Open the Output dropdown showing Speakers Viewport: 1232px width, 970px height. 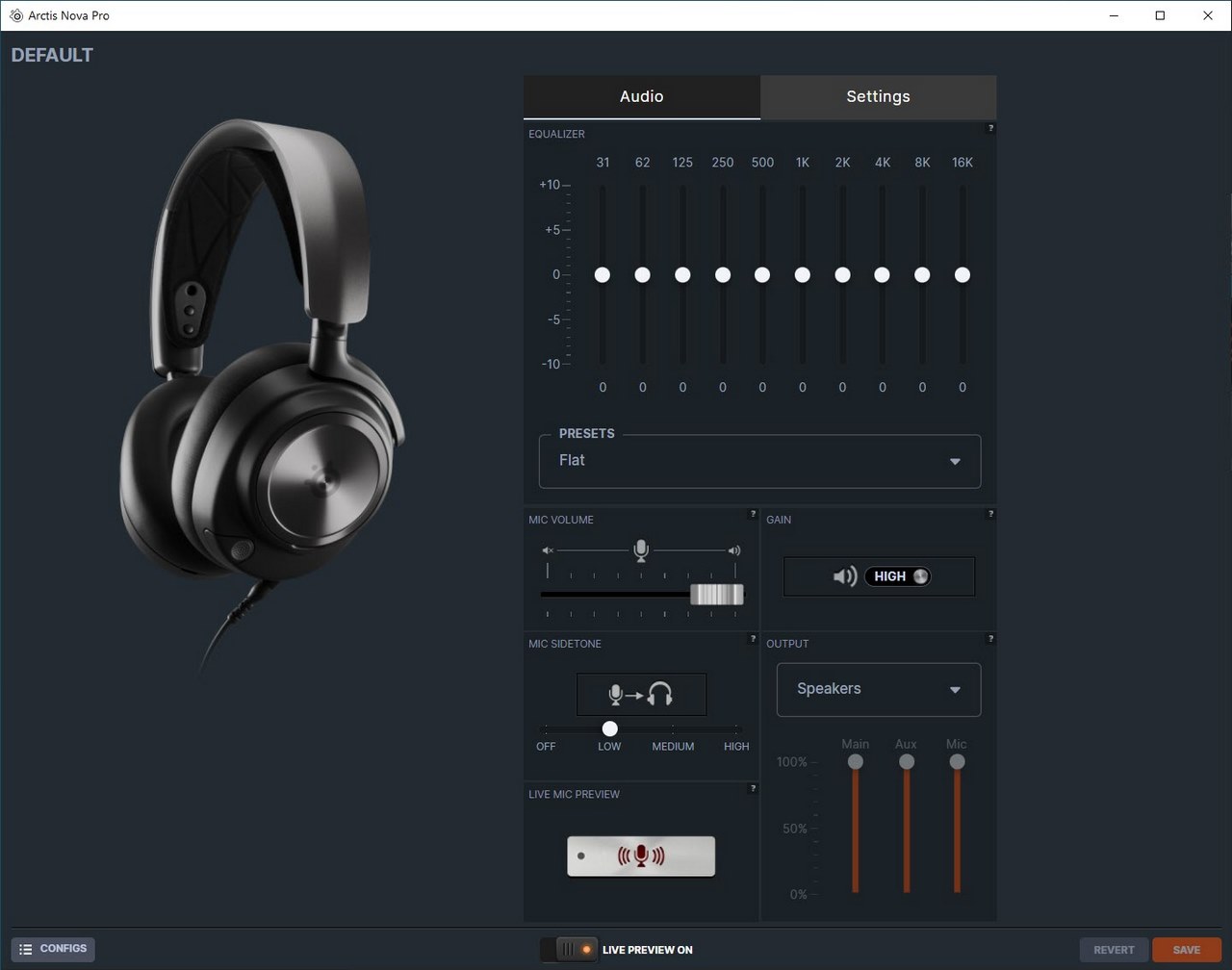[x=879, y=689]
